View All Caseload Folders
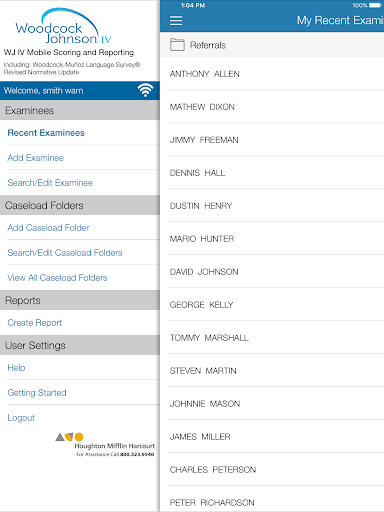The width and height of the screenshot is (384, 512). 57,278
